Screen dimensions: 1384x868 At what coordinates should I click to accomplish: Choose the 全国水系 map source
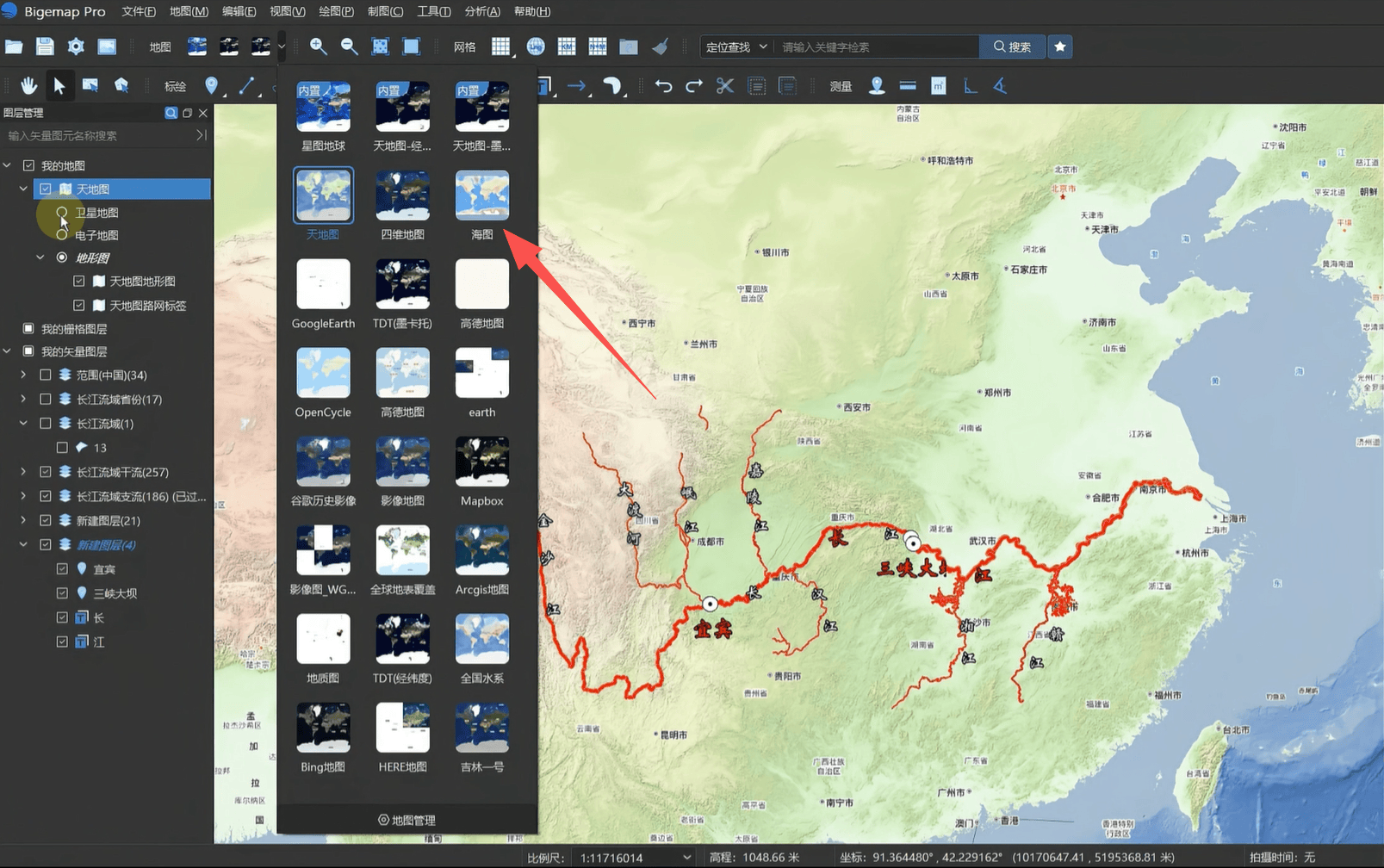click(482, 648)
